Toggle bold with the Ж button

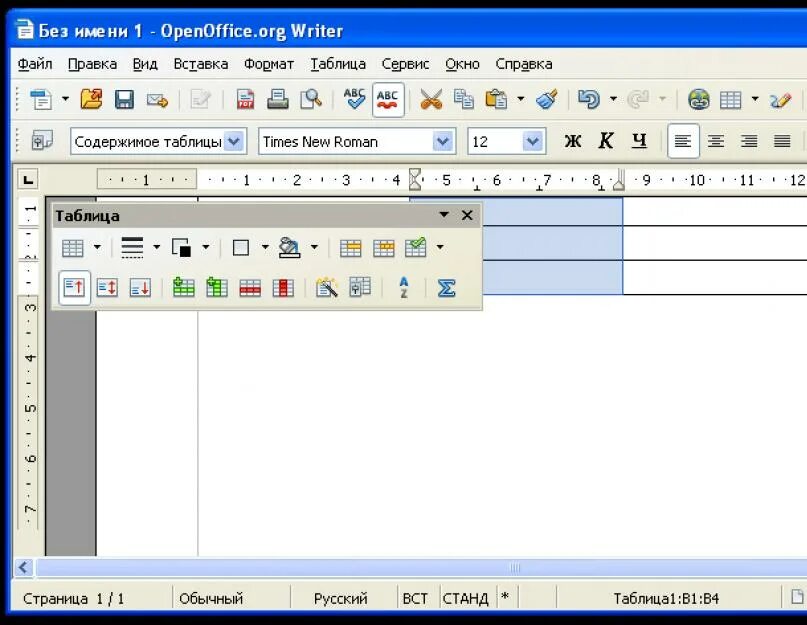[x=573, y=141]
